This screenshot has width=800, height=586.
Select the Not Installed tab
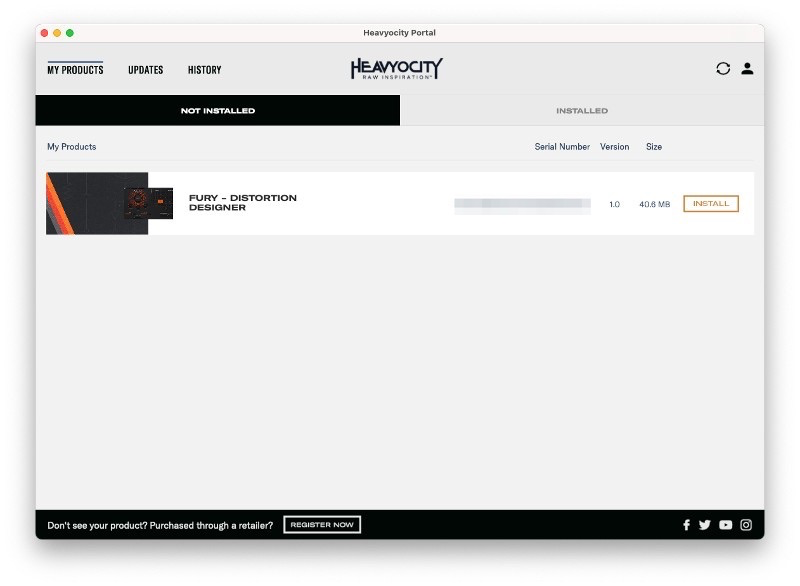pyautogui.click(x=218, y=110)
